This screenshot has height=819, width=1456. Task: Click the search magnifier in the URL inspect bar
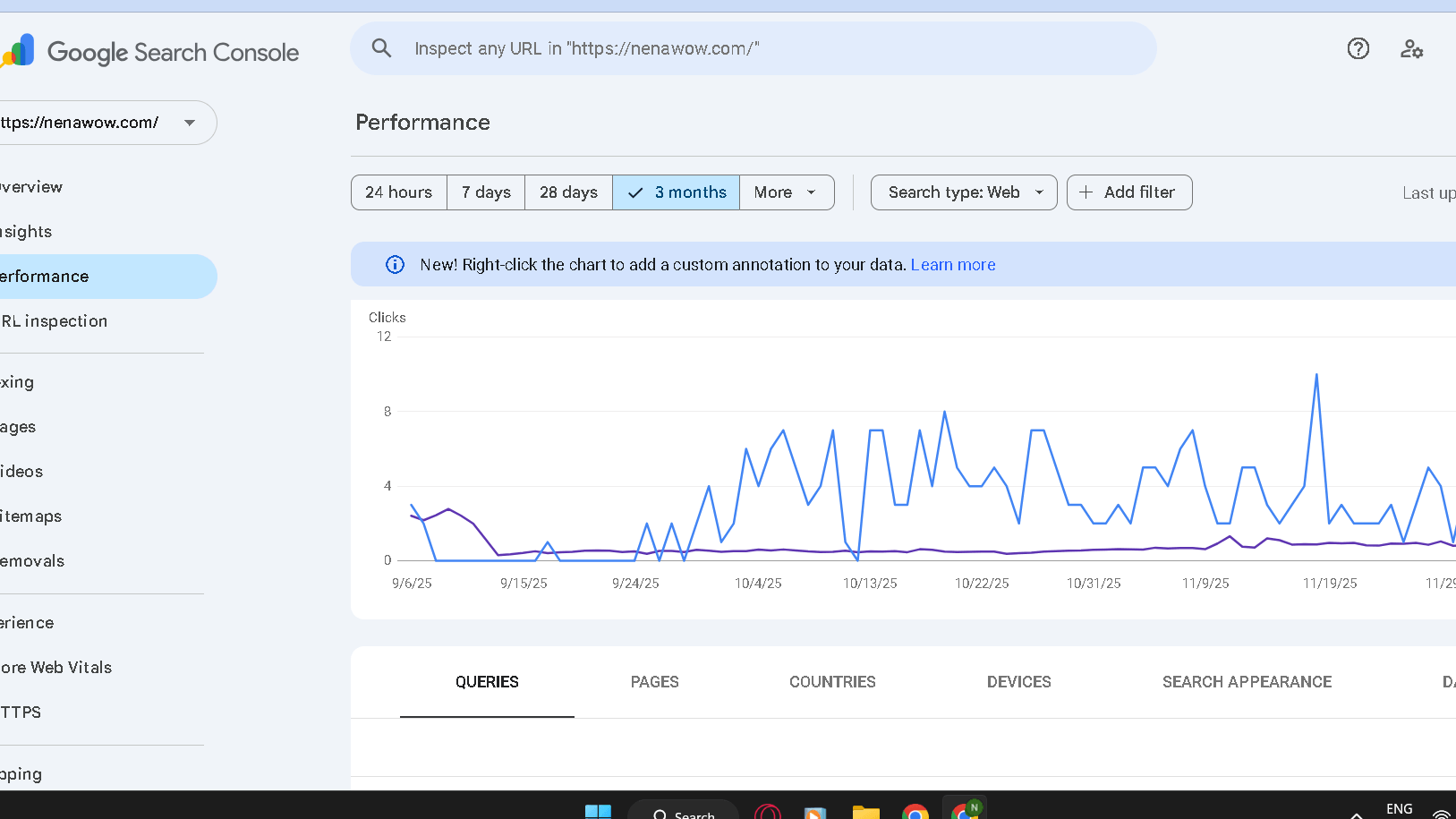click(x=382, y=47)
